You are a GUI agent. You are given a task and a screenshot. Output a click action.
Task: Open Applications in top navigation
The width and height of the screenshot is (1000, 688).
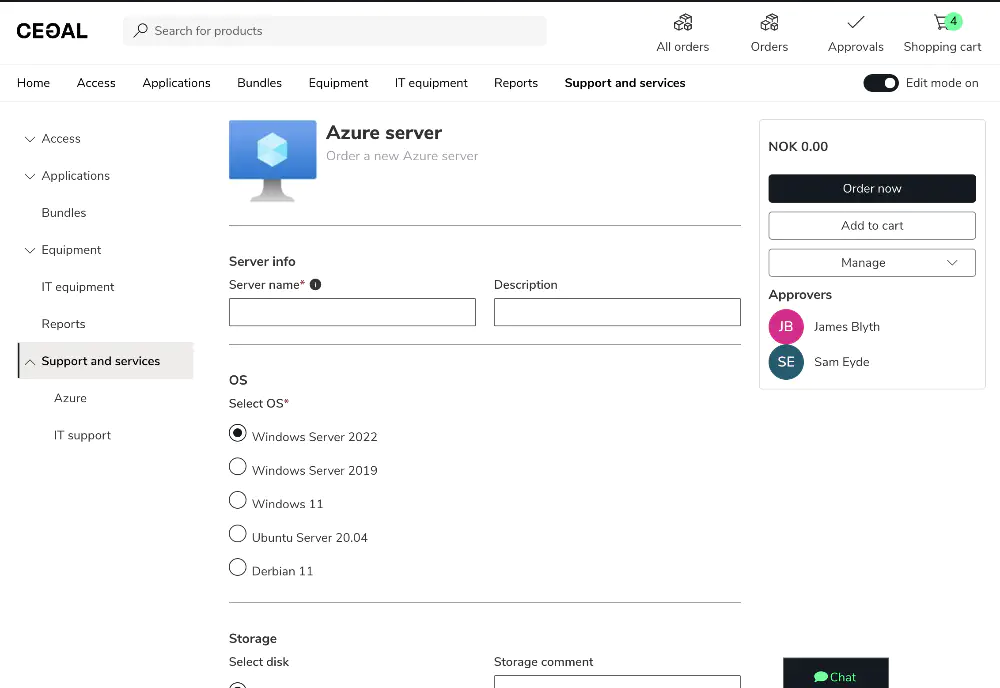tap(176, 83)
